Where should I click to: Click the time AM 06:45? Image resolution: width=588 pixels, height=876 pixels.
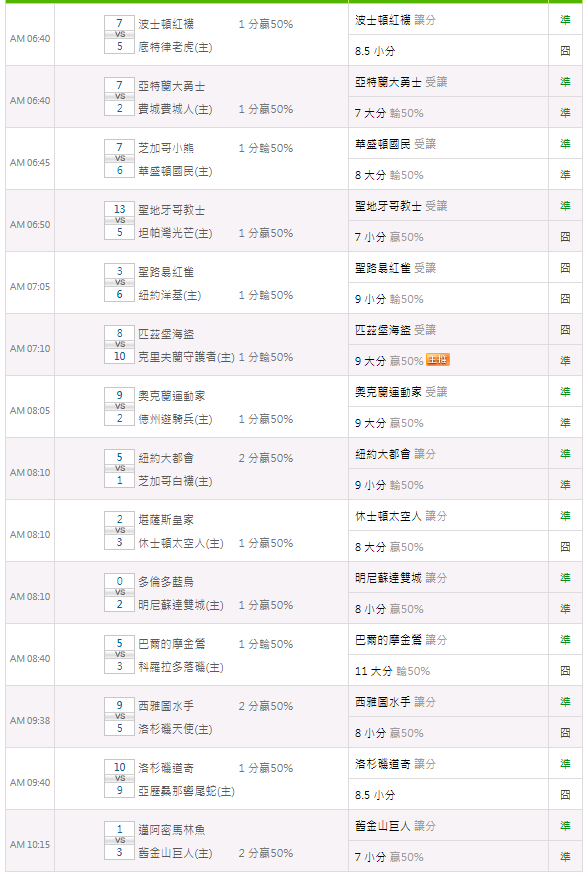click(30, 163)
